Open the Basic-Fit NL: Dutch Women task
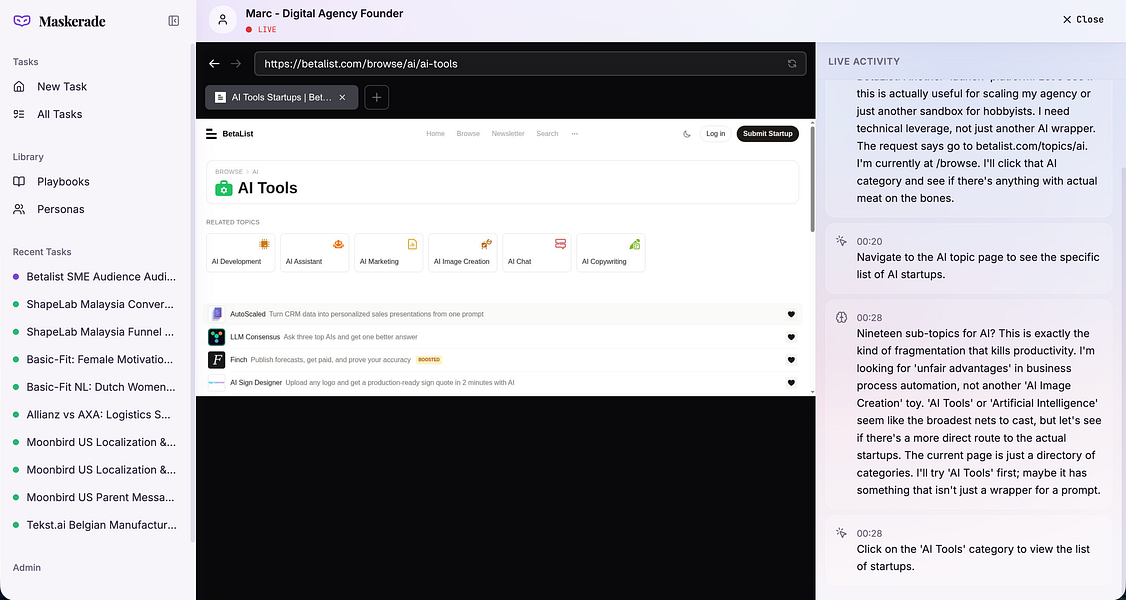This screenshot has width=1126, height=600. pos(101,387)
